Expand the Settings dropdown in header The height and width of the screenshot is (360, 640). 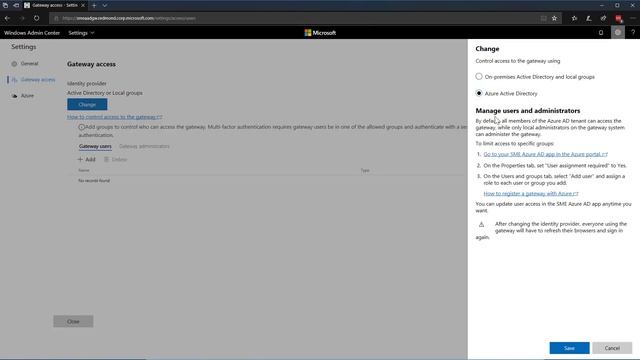[x=81, y=33]
